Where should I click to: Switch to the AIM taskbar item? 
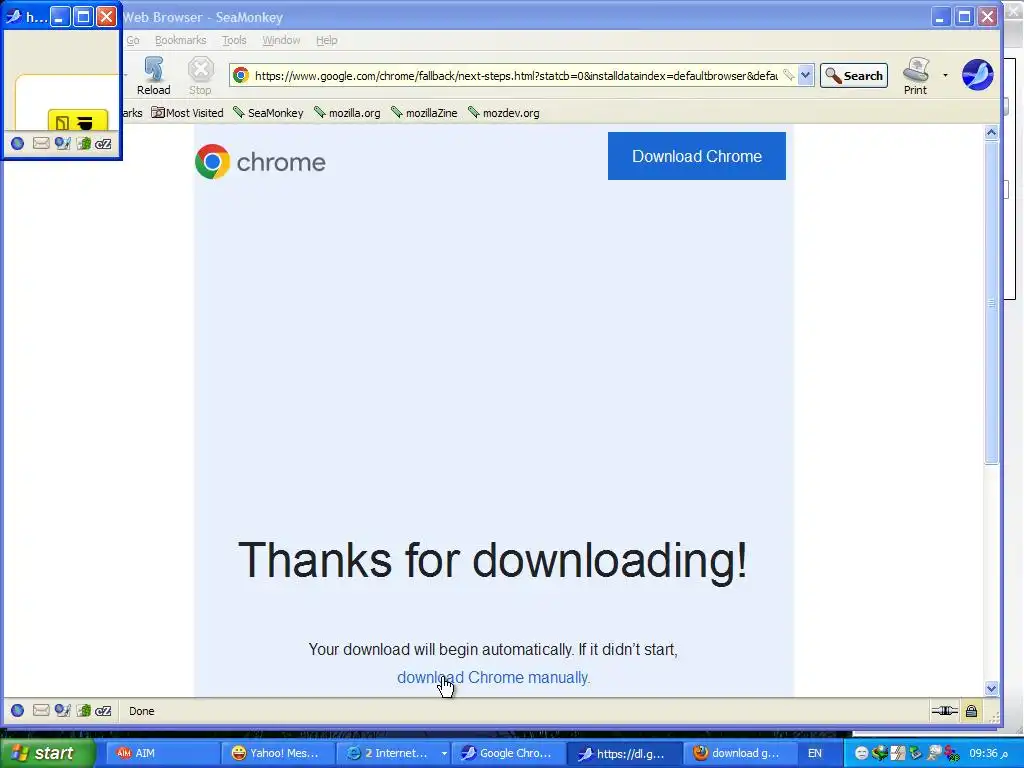(x=165, y=753)
